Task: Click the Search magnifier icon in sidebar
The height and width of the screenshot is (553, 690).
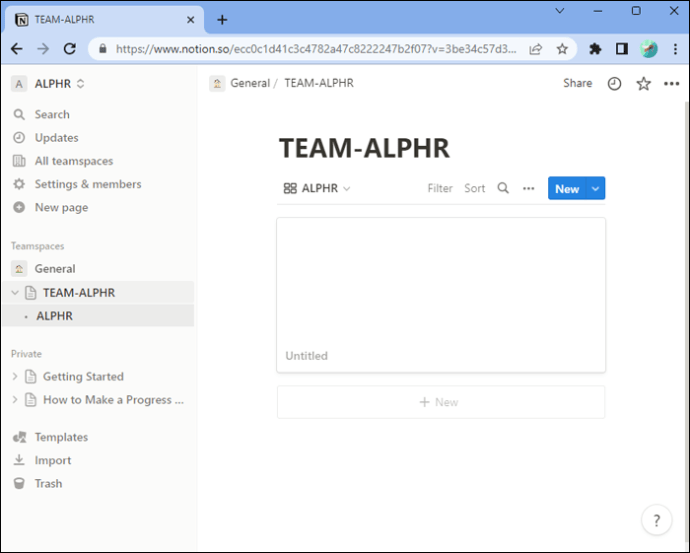Action: click(x=19, y=114)
